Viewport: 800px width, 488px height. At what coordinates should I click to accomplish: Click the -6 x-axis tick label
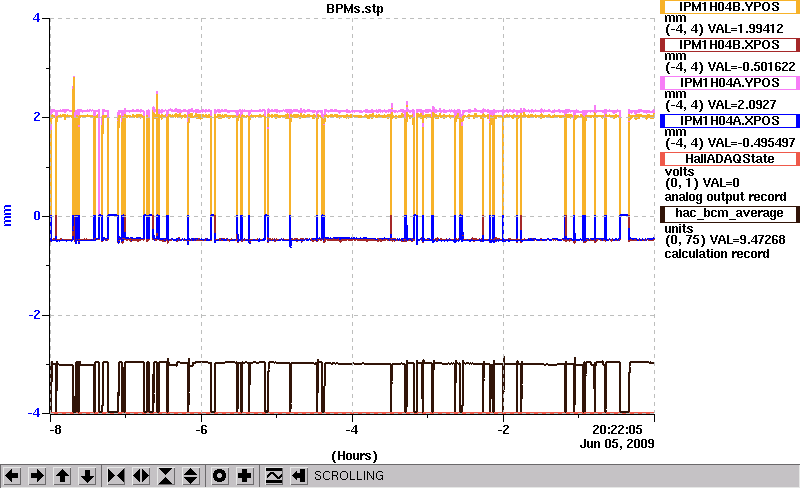(202, 430)
